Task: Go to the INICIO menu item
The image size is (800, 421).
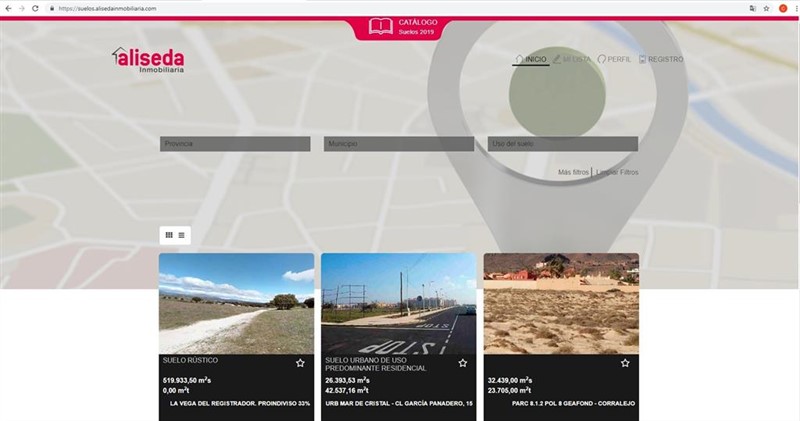Action: (531, 59)
